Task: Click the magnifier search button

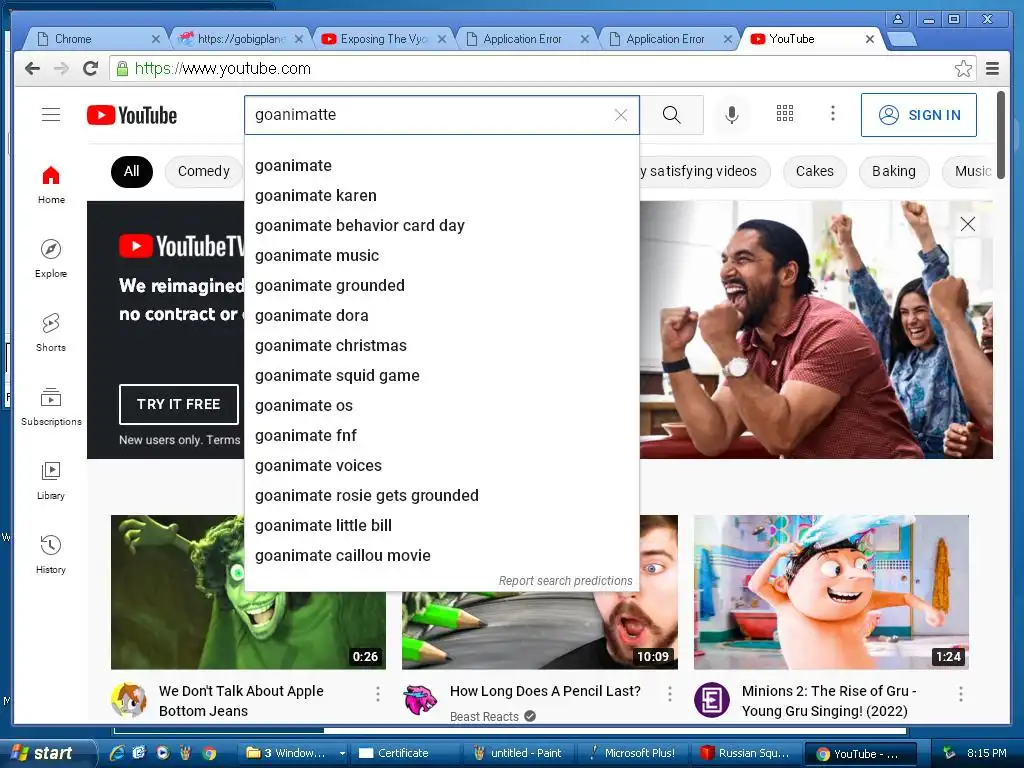Action: pyautogui.click(x=671, y=115)
